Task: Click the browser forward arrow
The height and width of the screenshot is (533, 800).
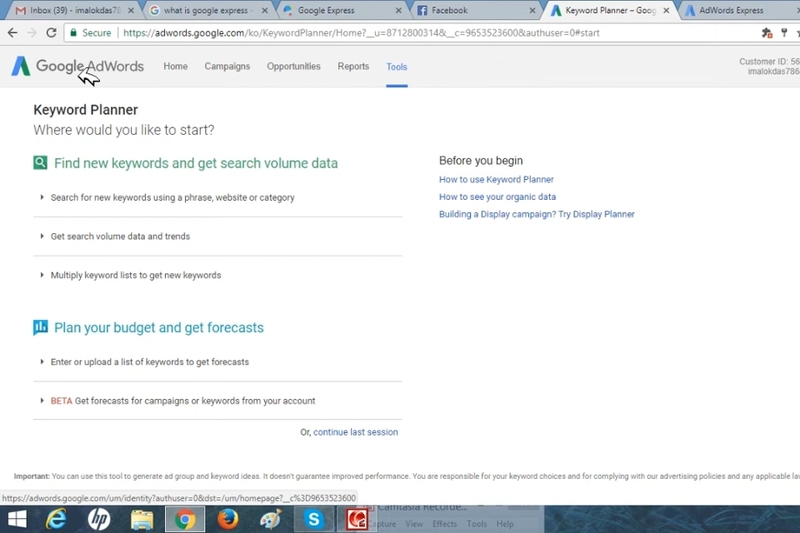Action: coord(32,33)
